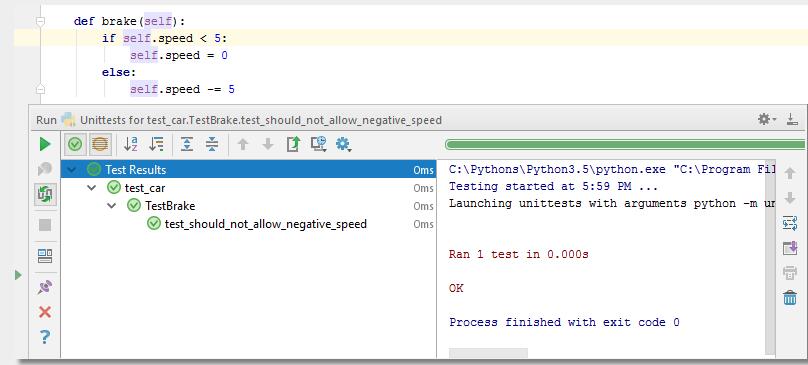The height and width of the screenshot is (365, 808).
Task: Sort tests by duration
Action: [156, 144]
